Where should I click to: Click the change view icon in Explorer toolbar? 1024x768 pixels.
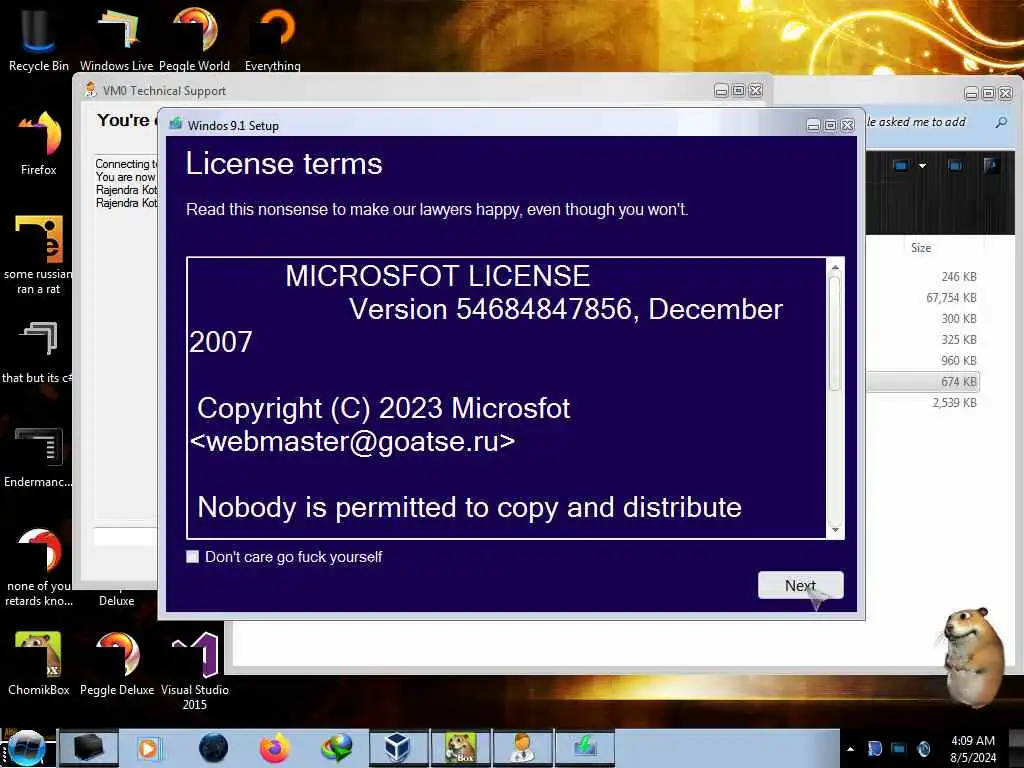point(901,166)
